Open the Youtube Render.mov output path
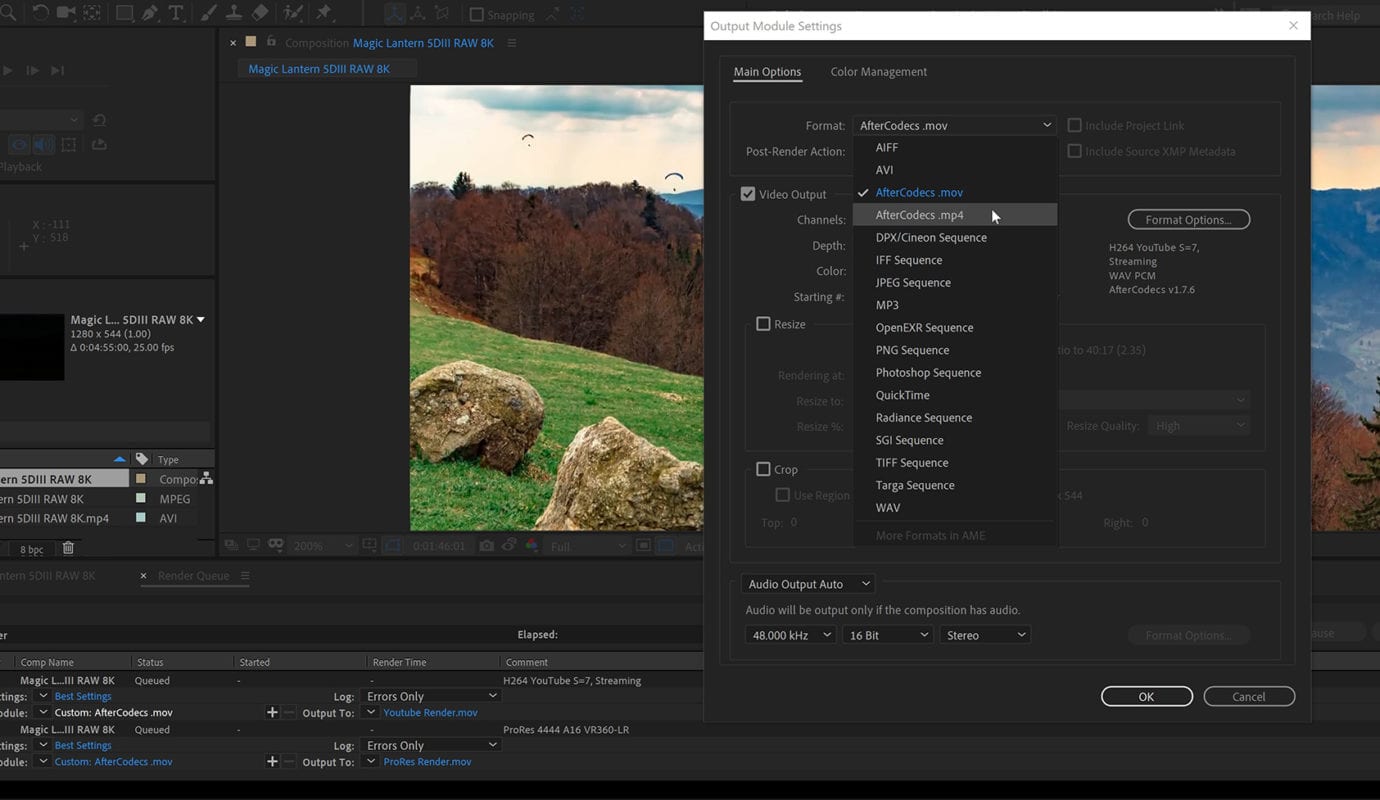Image resolution: width=1380 pixels, height=800 pixels. coord(430,713)
